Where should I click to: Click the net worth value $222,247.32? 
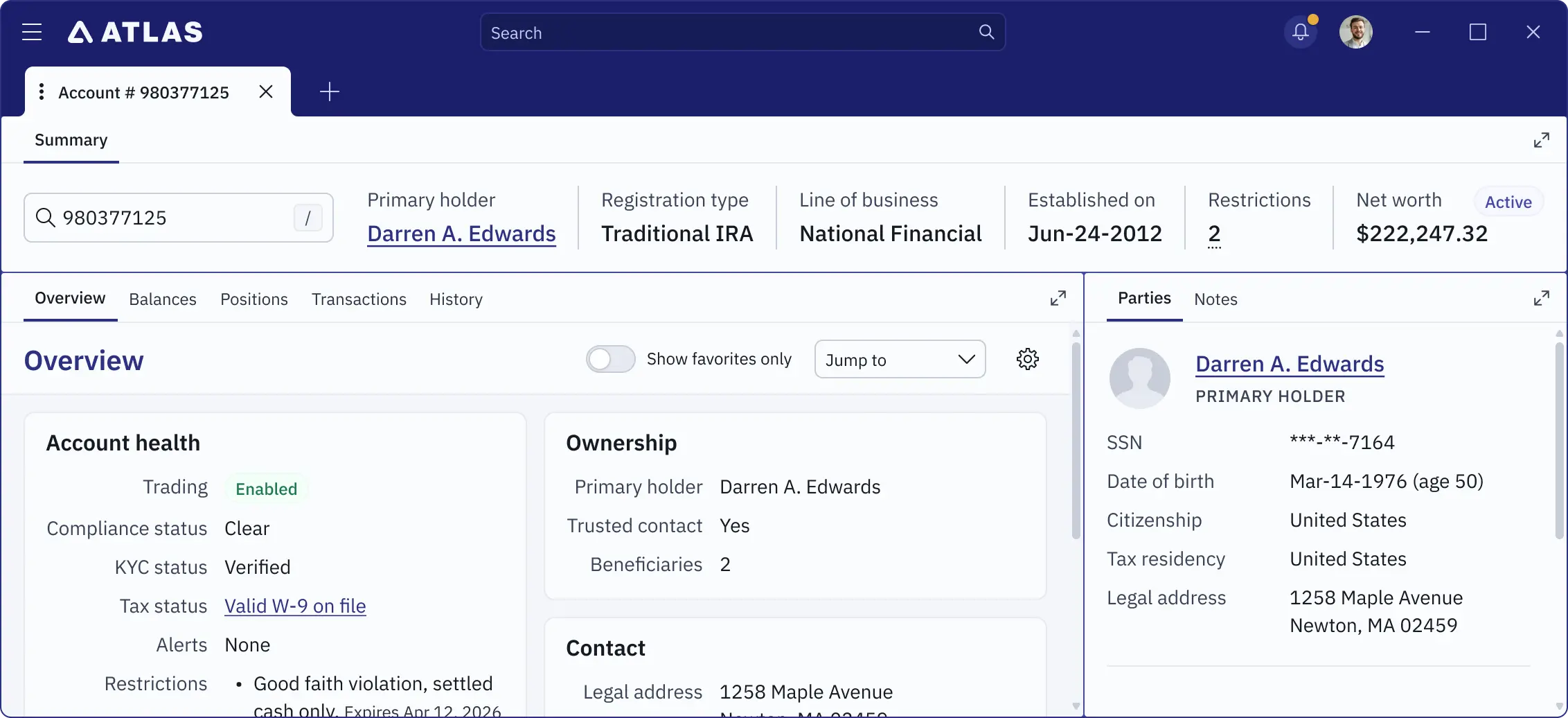pos(1422,234)
